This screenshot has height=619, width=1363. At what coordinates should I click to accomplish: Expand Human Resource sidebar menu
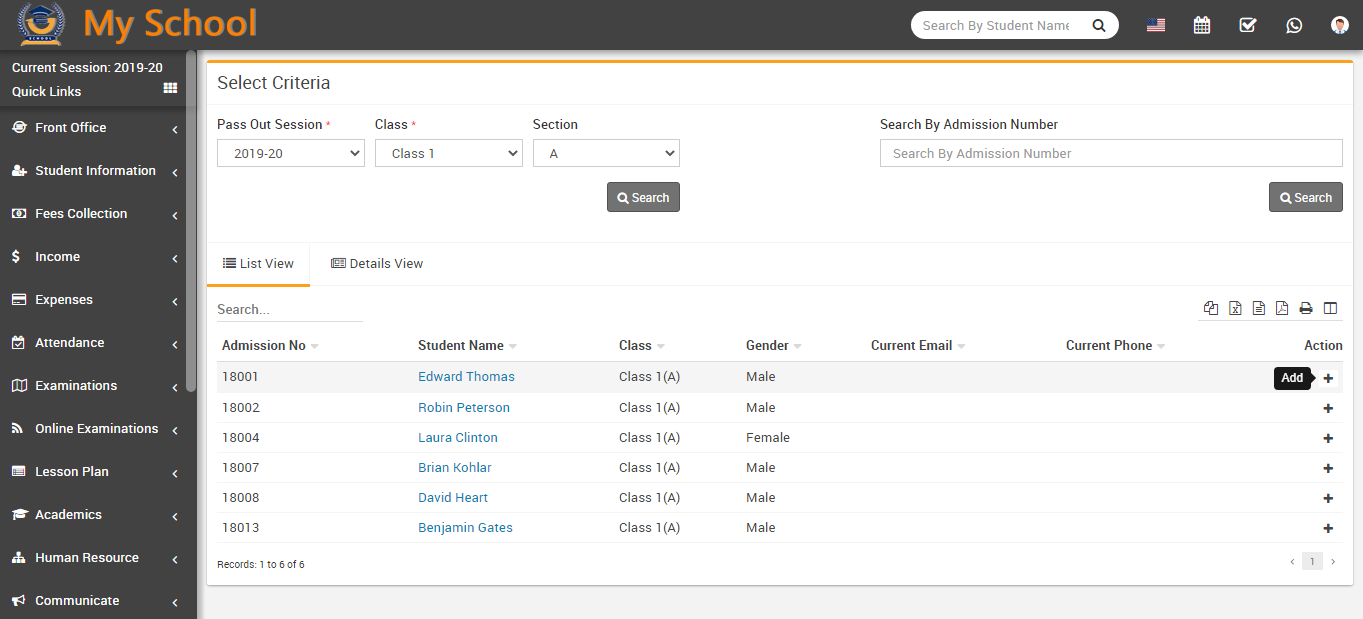point(92,558)
